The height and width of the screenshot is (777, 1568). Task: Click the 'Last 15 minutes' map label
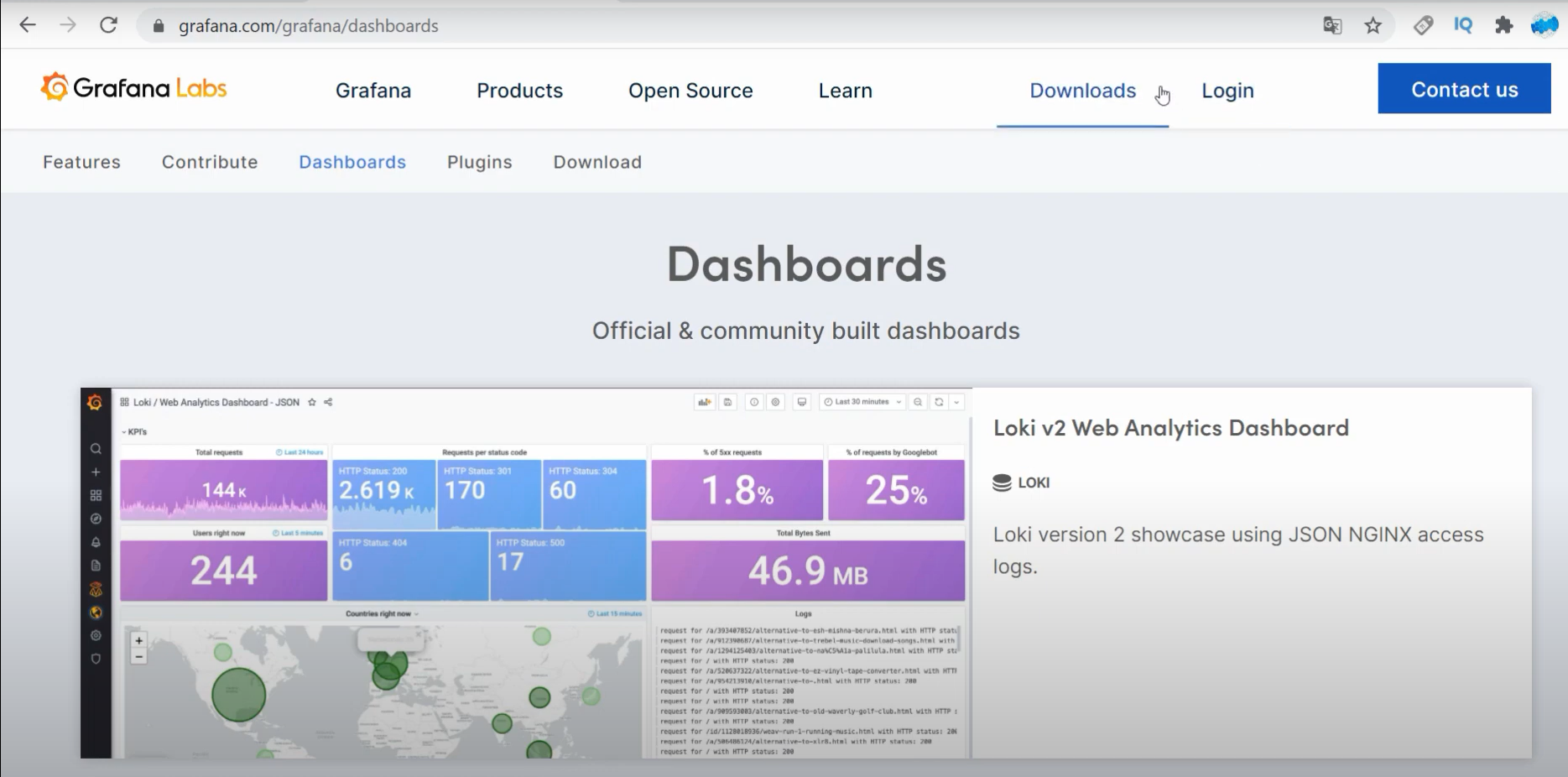615,614
